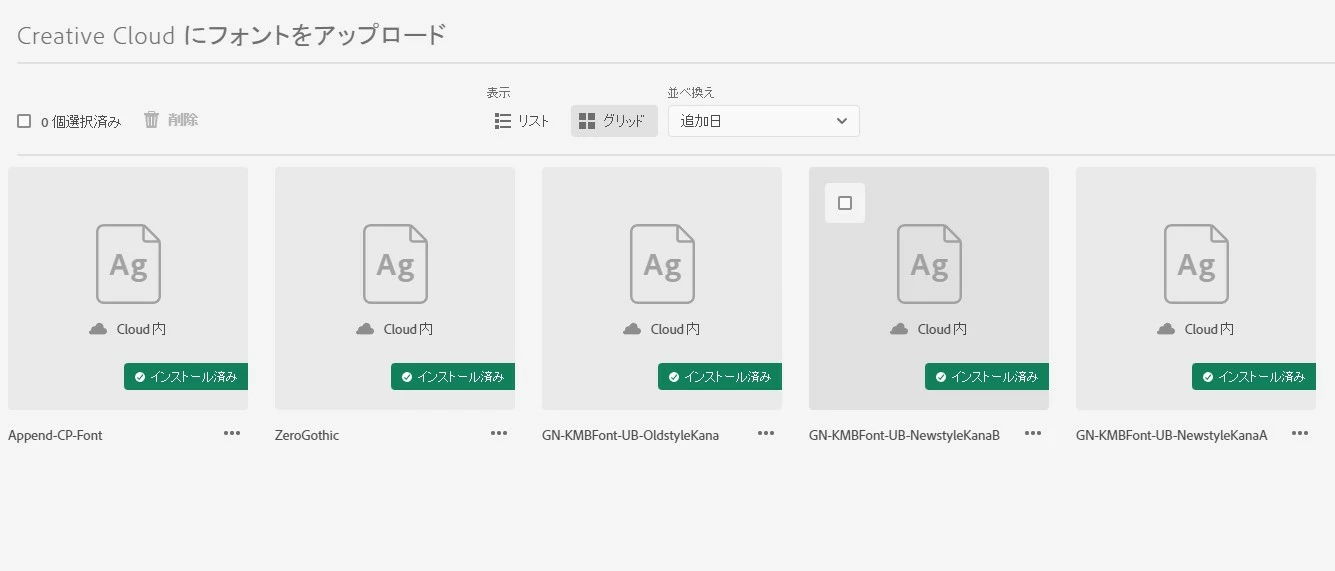
Task: Click the Ag file icon of ZeroGothic
Action: click(395, 264)
